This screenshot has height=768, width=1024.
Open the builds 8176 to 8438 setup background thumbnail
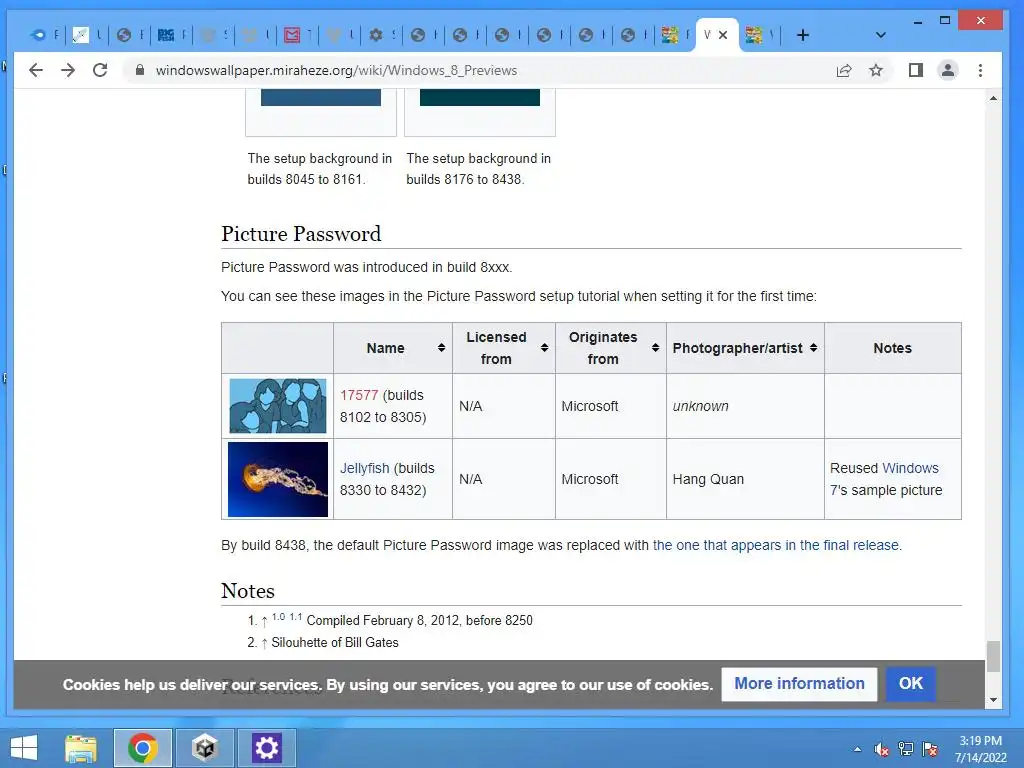[480, 97]
